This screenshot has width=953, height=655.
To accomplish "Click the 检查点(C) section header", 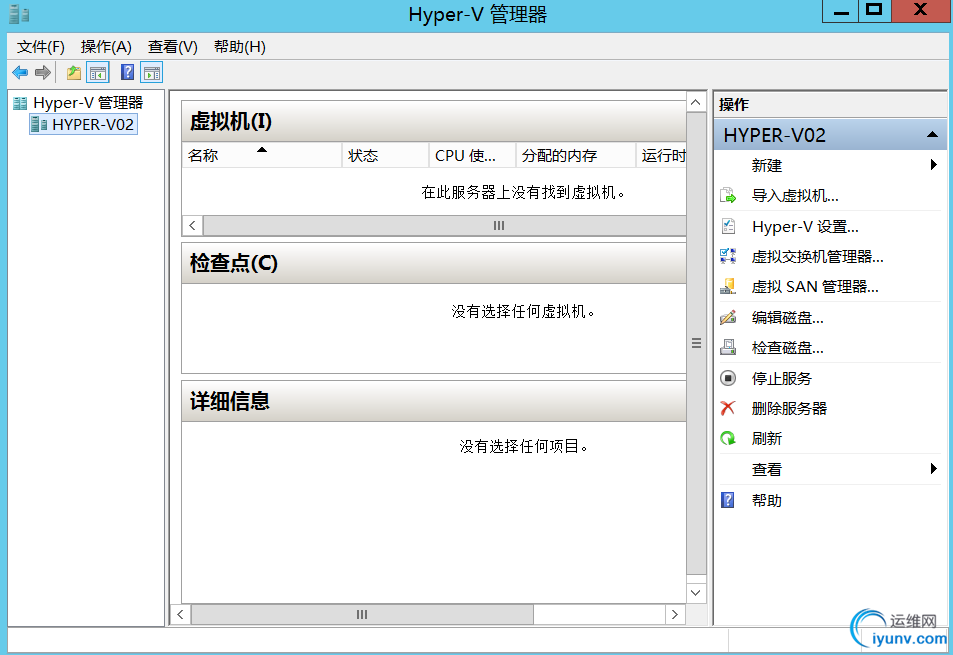I will [434, 263].
